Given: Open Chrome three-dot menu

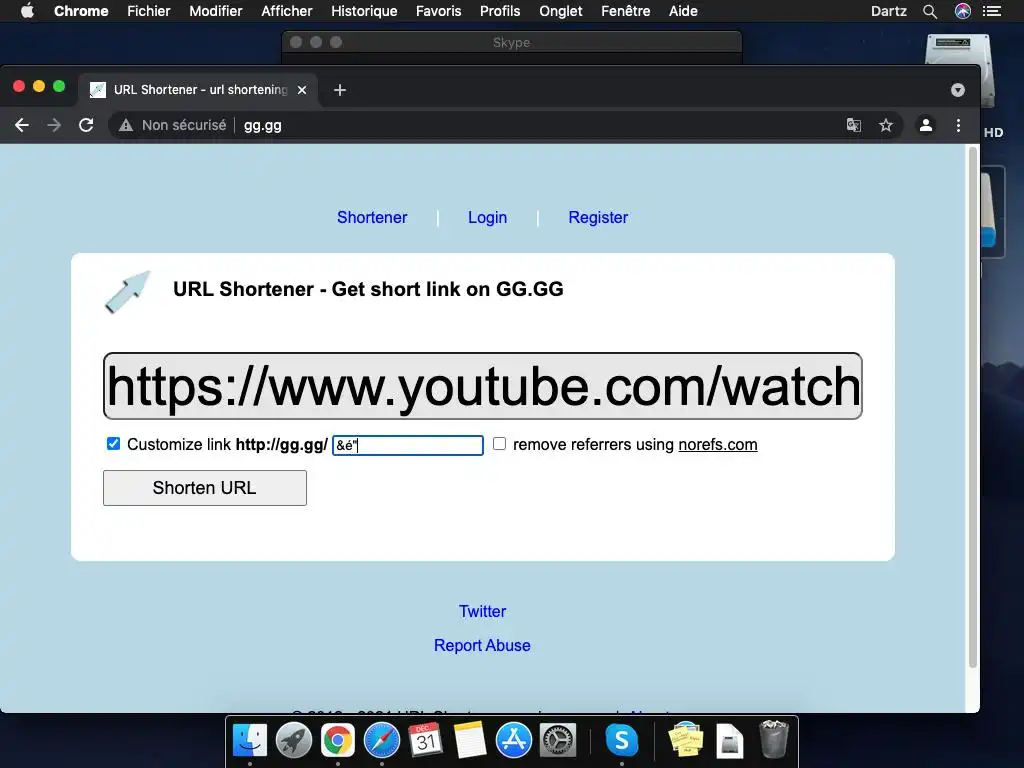Looking at the screenshot, I should click(958, 125).
